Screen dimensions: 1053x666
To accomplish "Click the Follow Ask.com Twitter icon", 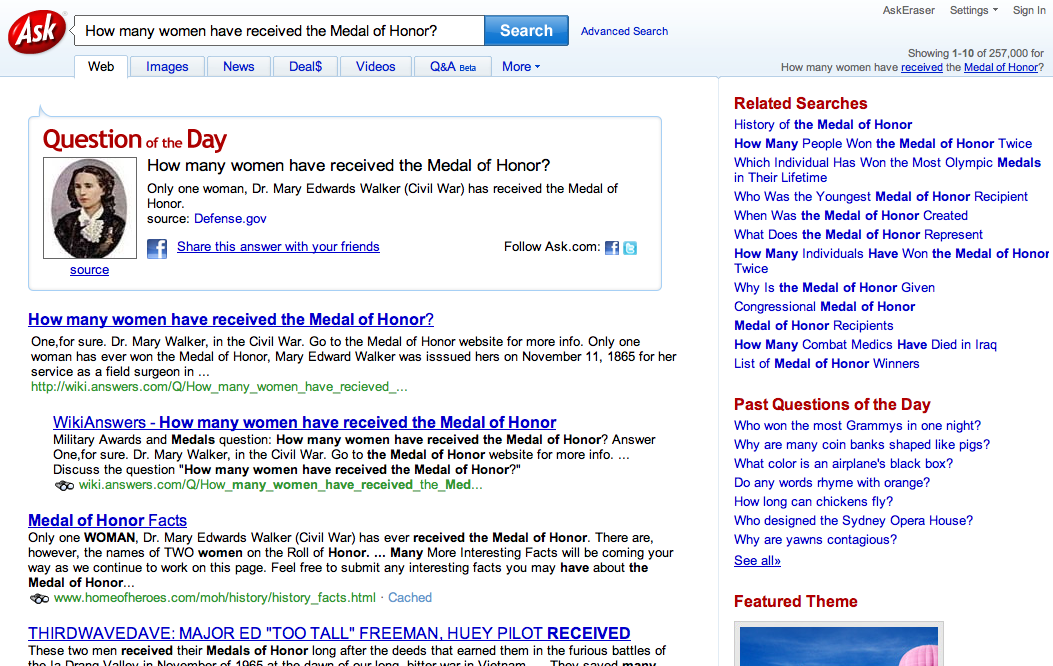I will click(x=630, y=248).
